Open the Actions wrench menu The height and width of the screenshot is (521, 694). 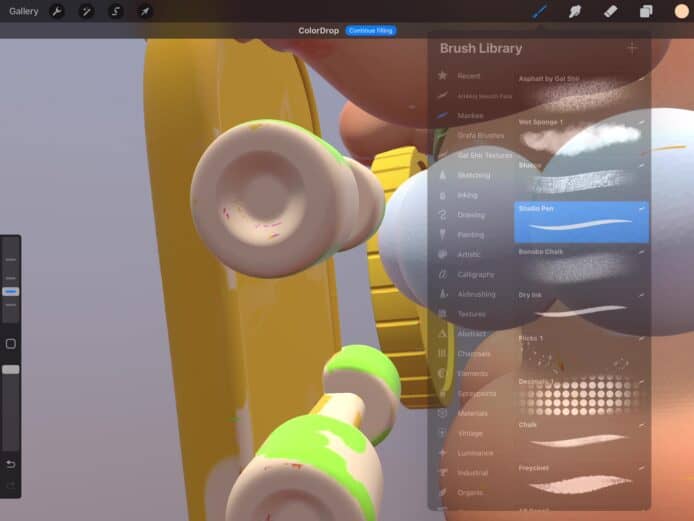tap(57, 11)
